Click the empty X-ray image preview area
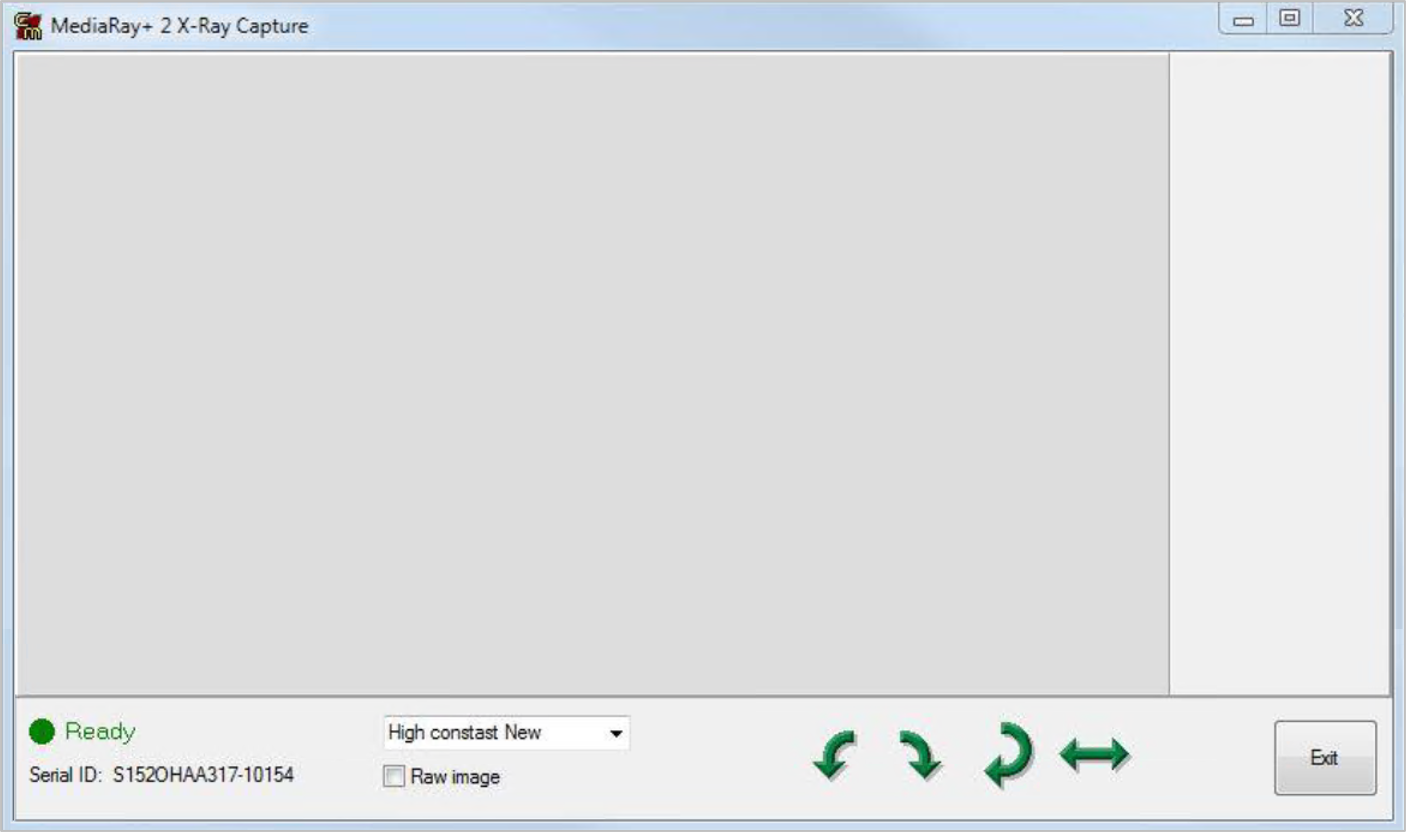Screen dimensions: 1406x832 [x=592, y=373]
